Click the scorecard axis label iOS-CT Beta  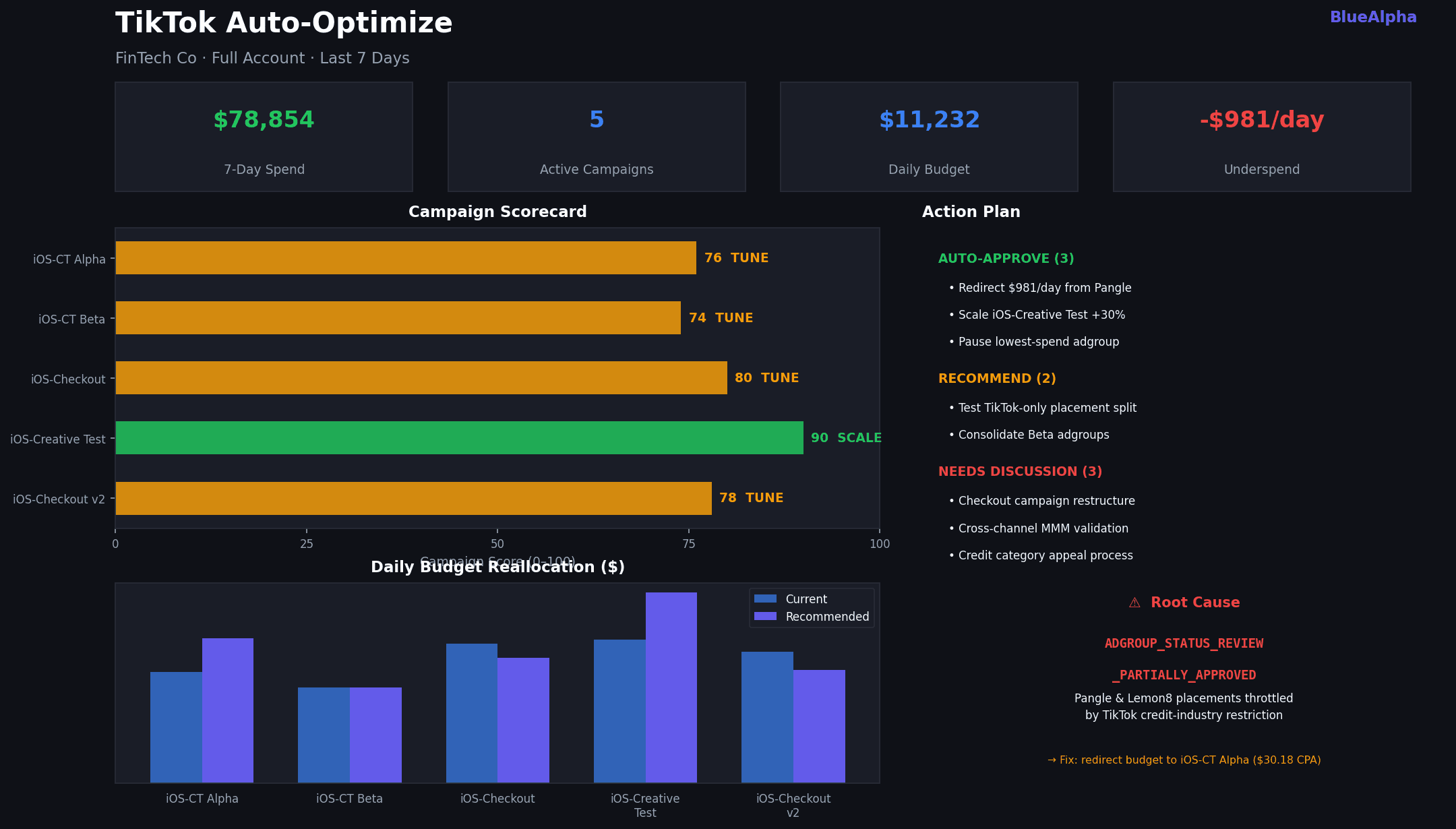71,319
